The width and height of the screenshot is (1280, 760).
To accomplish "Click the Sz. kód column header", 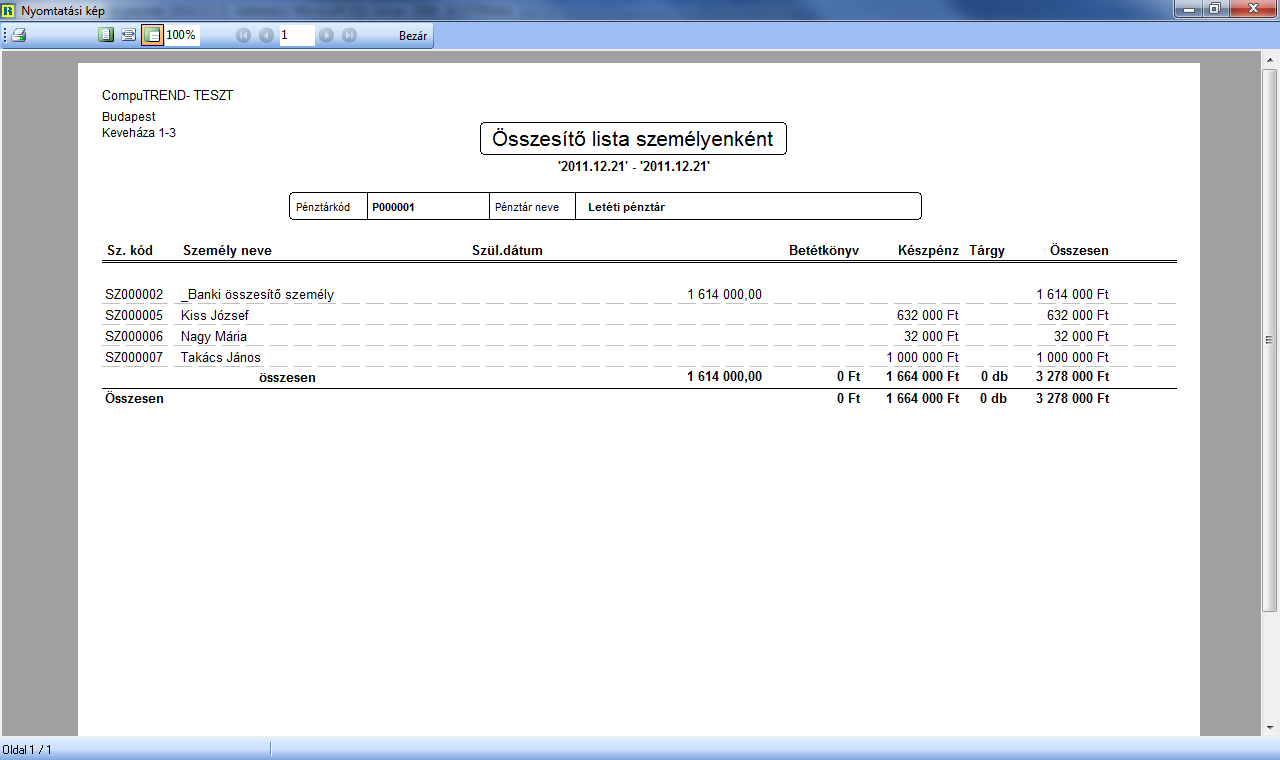I will click(x=130, y=250).
